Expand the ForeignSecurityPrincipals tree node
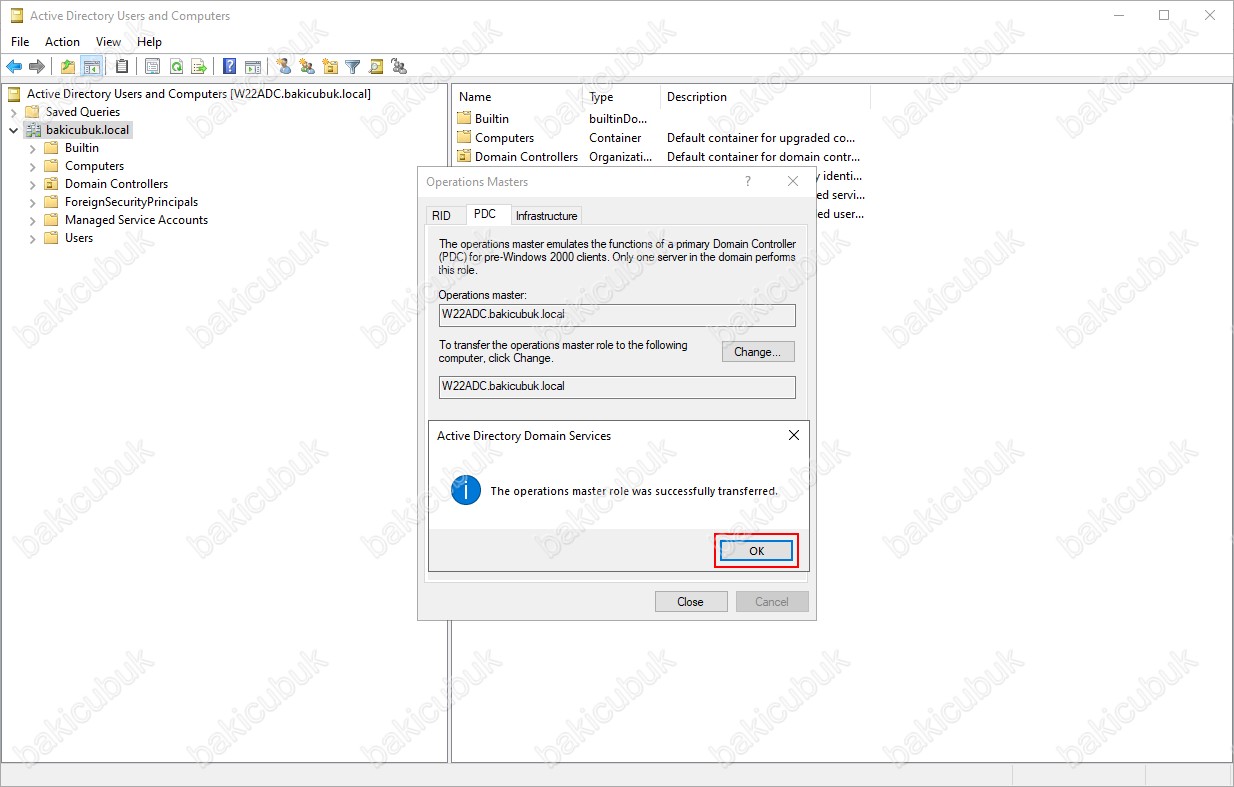Image resolution: width=1234 pixels, height=787 pixels. click(x=33, y=202)
